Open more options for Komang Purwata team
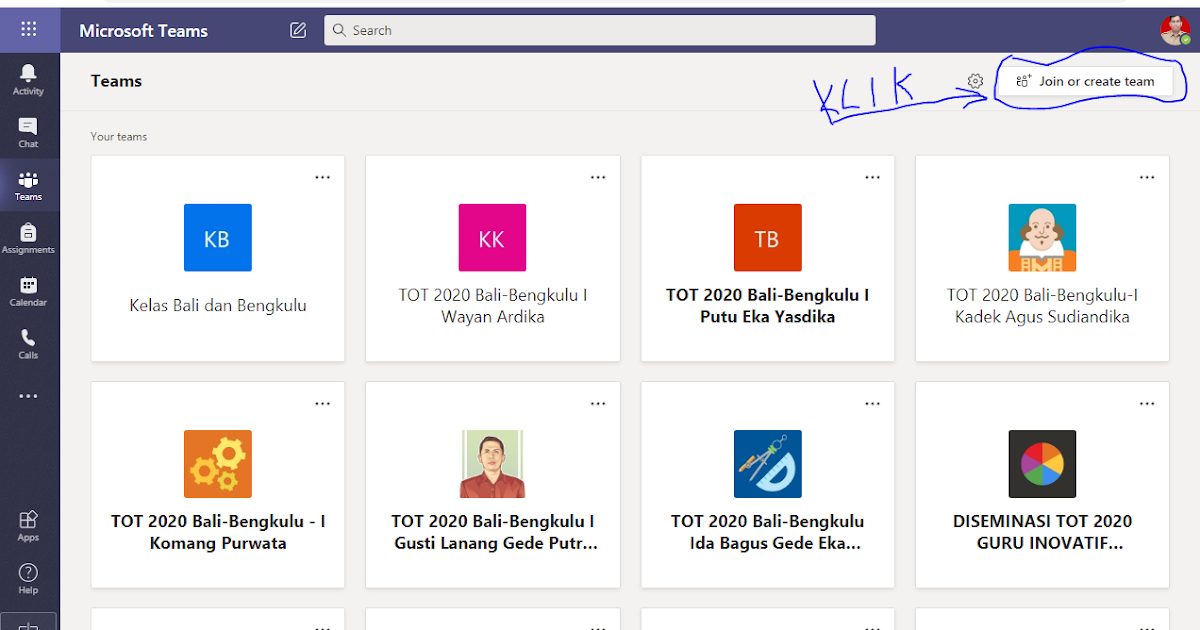Viewport: 1200px width, 630px height. point(322,403)
